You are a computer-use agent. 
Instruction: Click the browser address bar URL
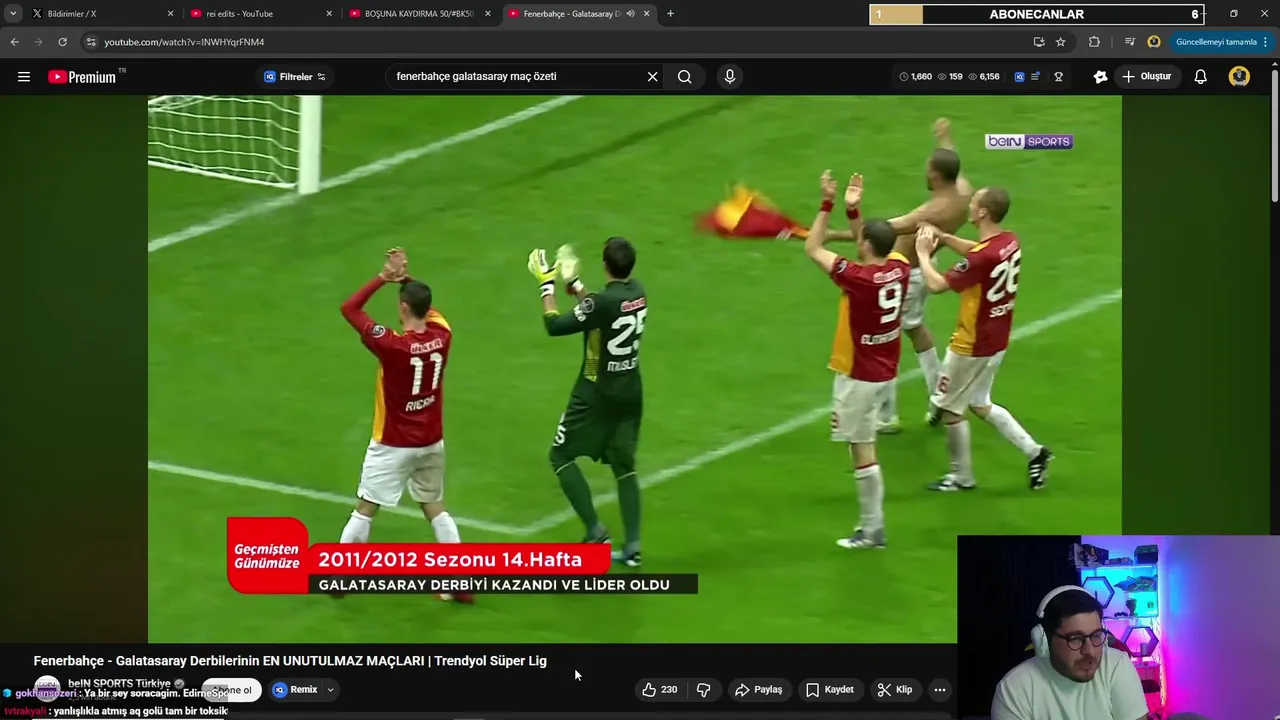pos(184,42)
